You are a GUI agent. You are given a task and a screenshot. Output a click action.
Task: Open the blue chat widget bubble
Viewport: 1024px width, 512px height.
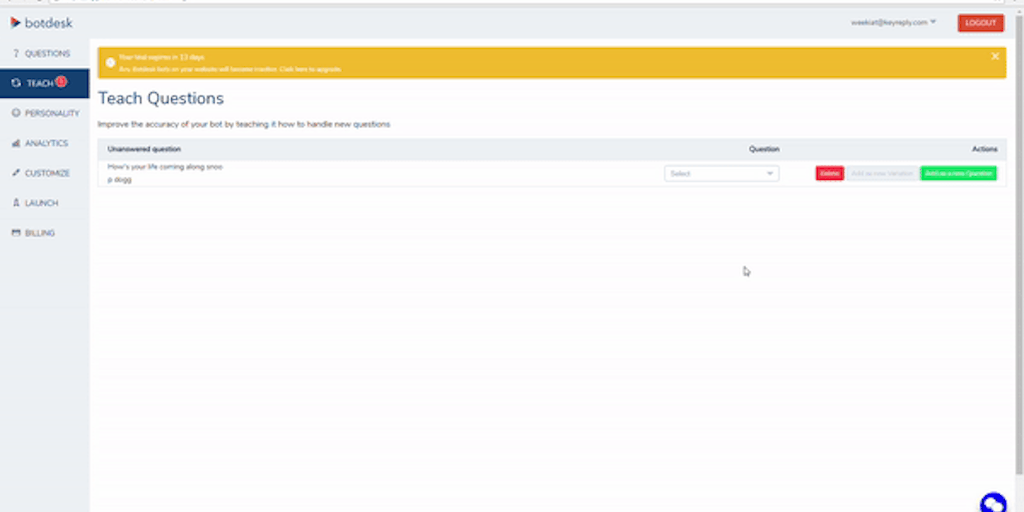click(993, 503)
